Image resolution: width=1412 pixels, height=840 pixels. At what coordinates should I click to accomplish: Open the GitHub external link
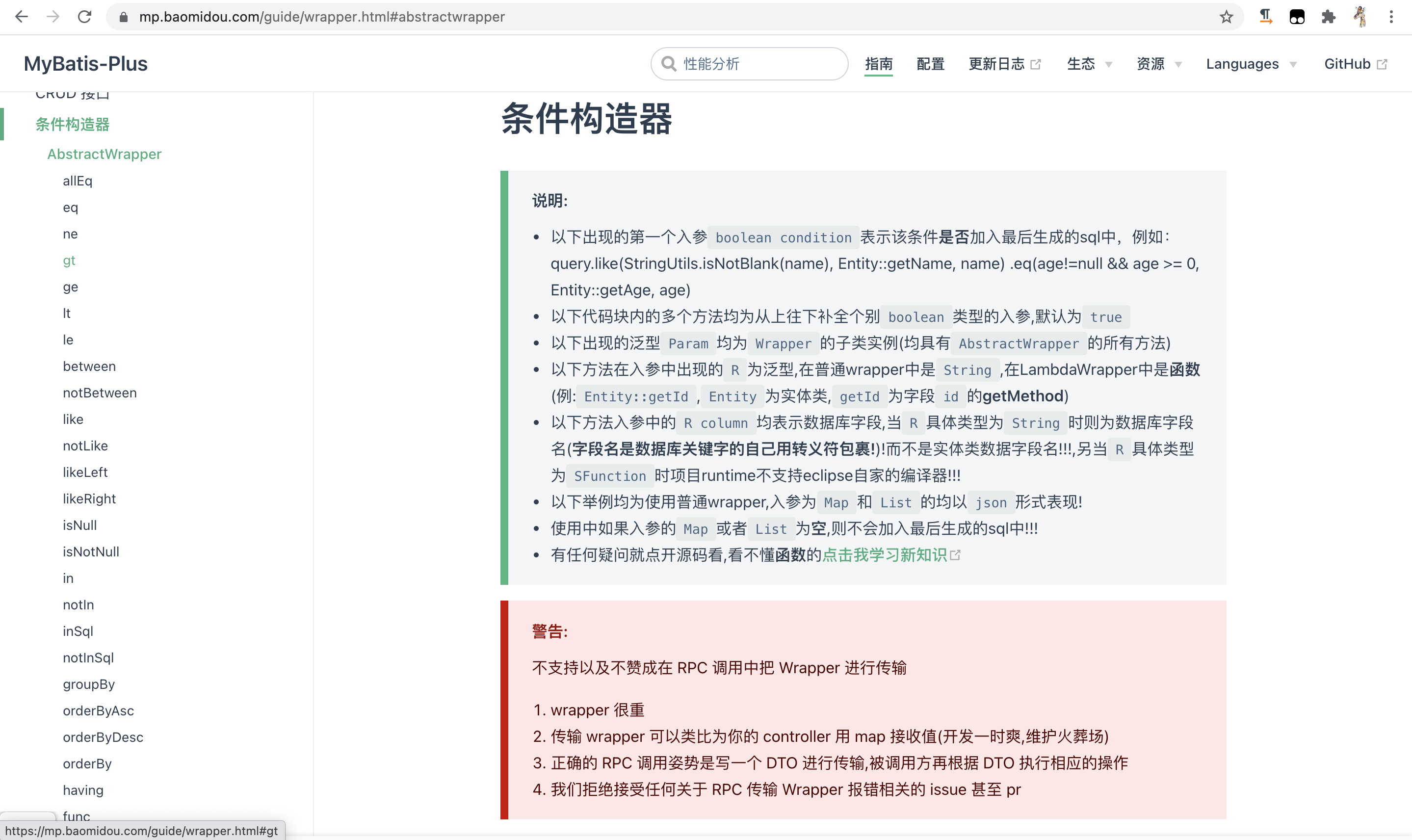tap(1349, 63)
